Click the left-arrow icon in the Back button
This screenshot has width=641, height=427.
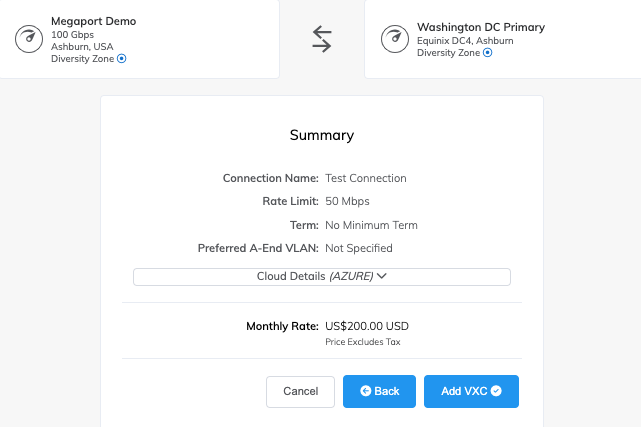tap(365, 391)
